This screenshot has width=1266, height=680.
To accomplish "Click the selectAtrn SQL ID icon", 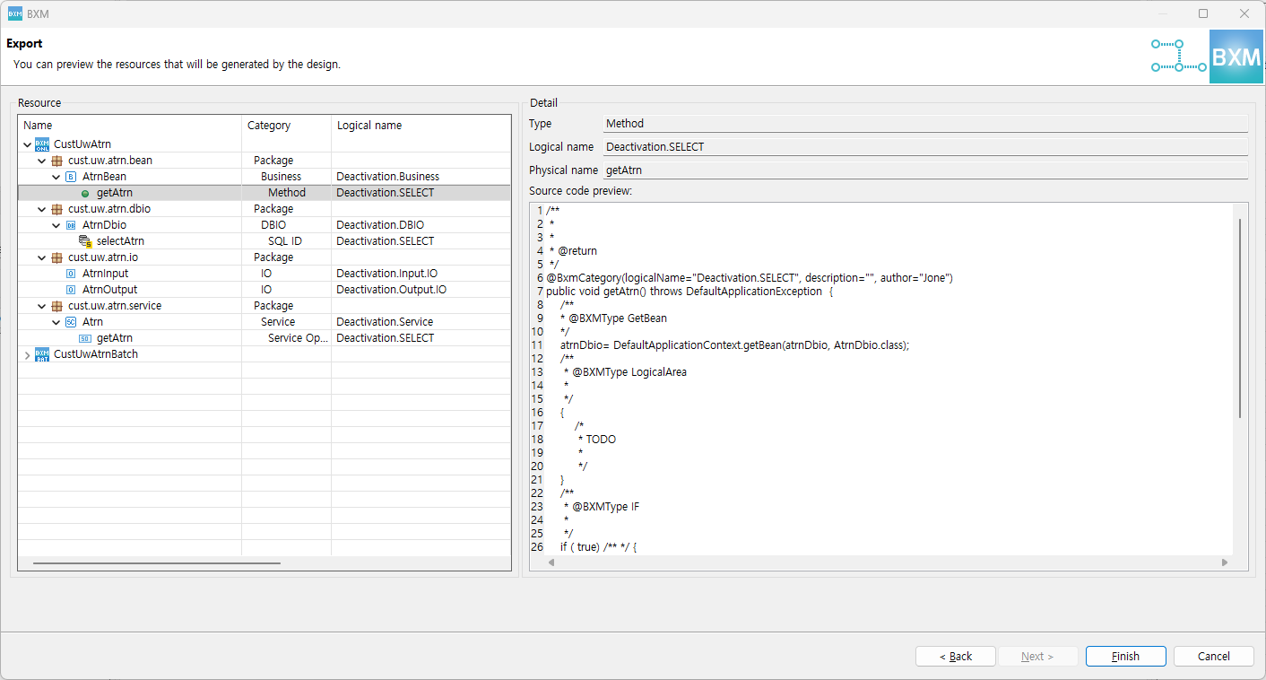I will point(86,242).
